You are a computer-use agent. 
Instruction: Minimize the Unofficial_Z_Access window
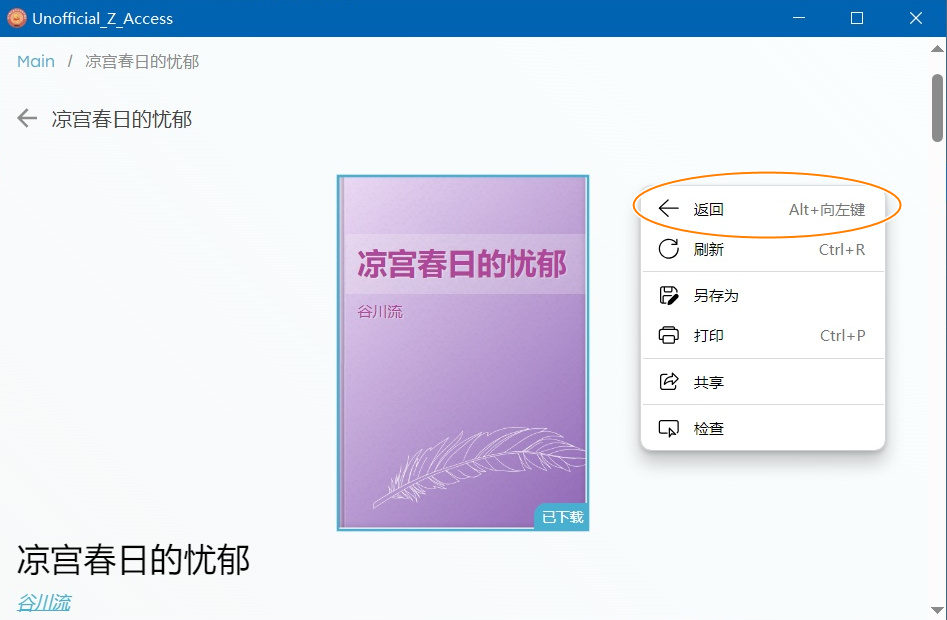[798, 18]
